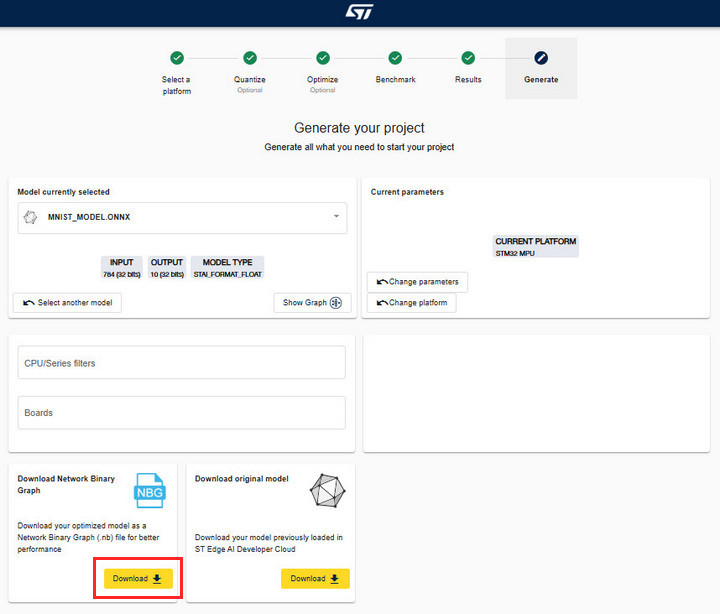Show the model graph
720x614 pixels.
[312, 303]
